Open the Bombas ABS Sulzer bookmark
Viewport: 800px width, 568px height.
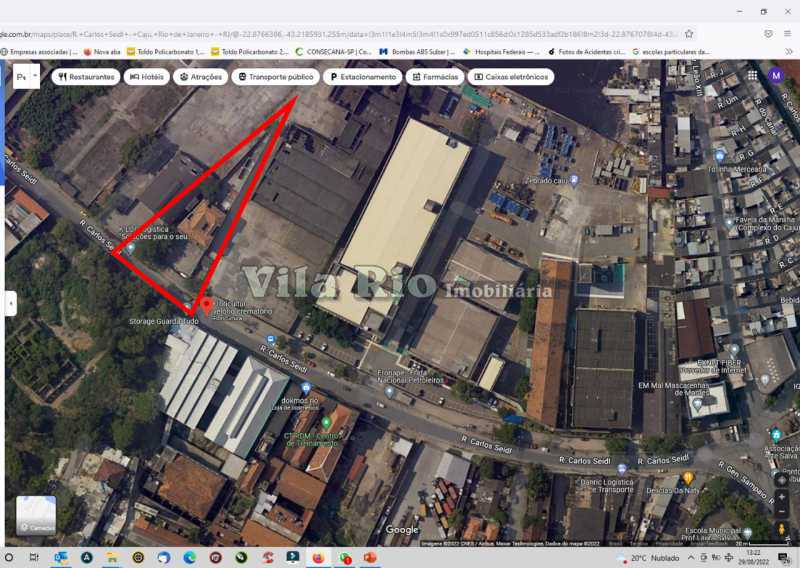[x=417, y=52]
